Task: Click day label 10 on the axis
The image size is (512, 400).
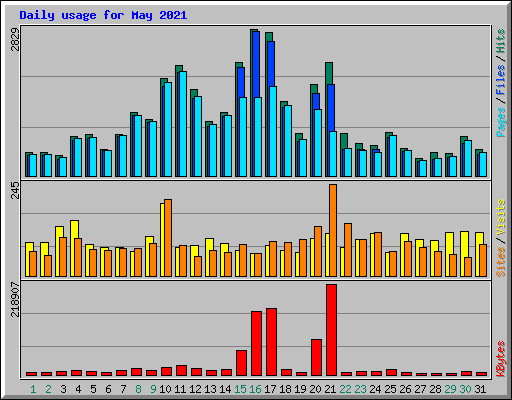Action: 165,389
